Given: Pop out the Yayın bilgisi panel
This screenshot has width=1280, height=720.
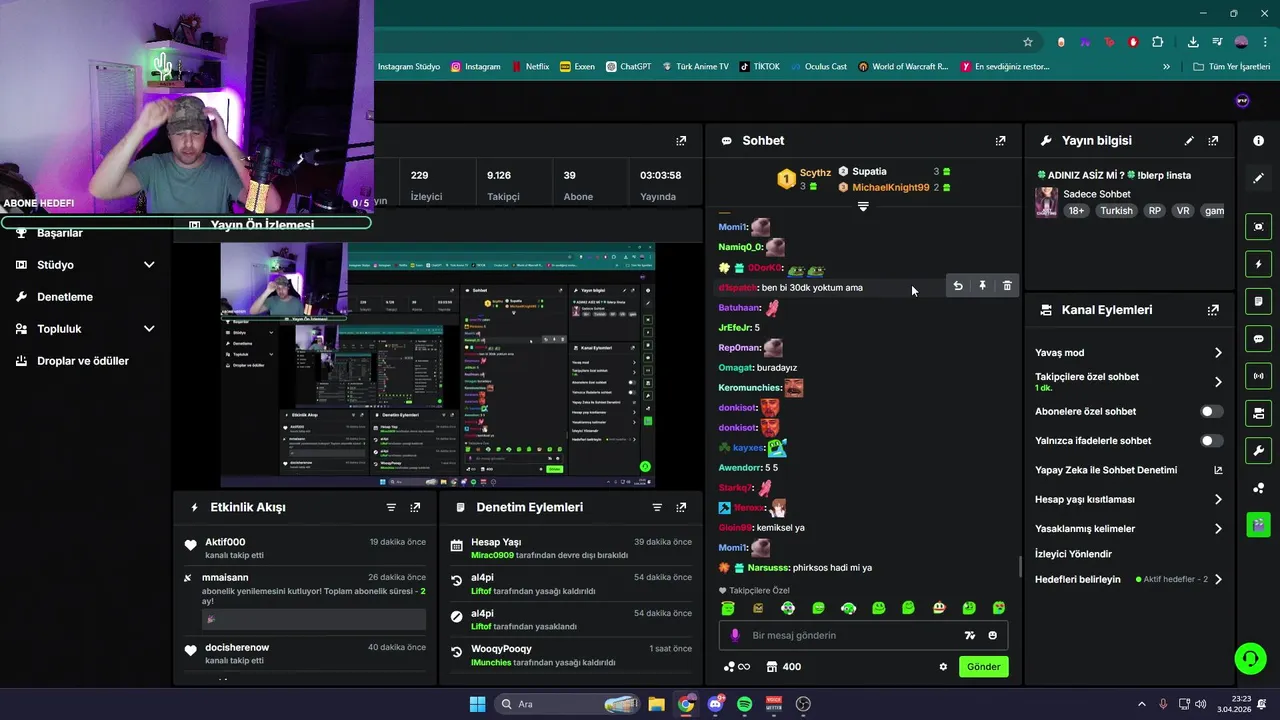Looking at the screenshot, I should click(x=1213, y=141).
